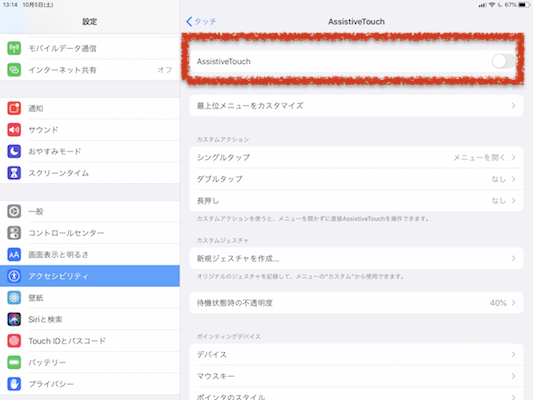Tap the General (一般) gear icon
The height and width of the screenshot is (400, 533).
[x=14, y=211]
